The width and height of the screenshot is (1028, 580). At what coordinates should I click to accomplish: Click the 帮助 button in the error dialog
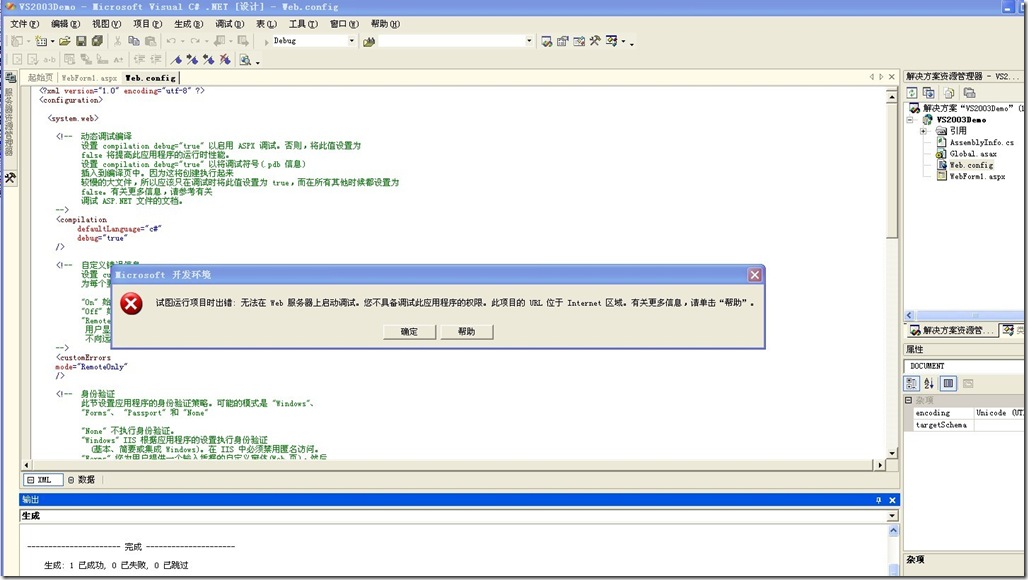pyautogui.click(x=466, y=332)
